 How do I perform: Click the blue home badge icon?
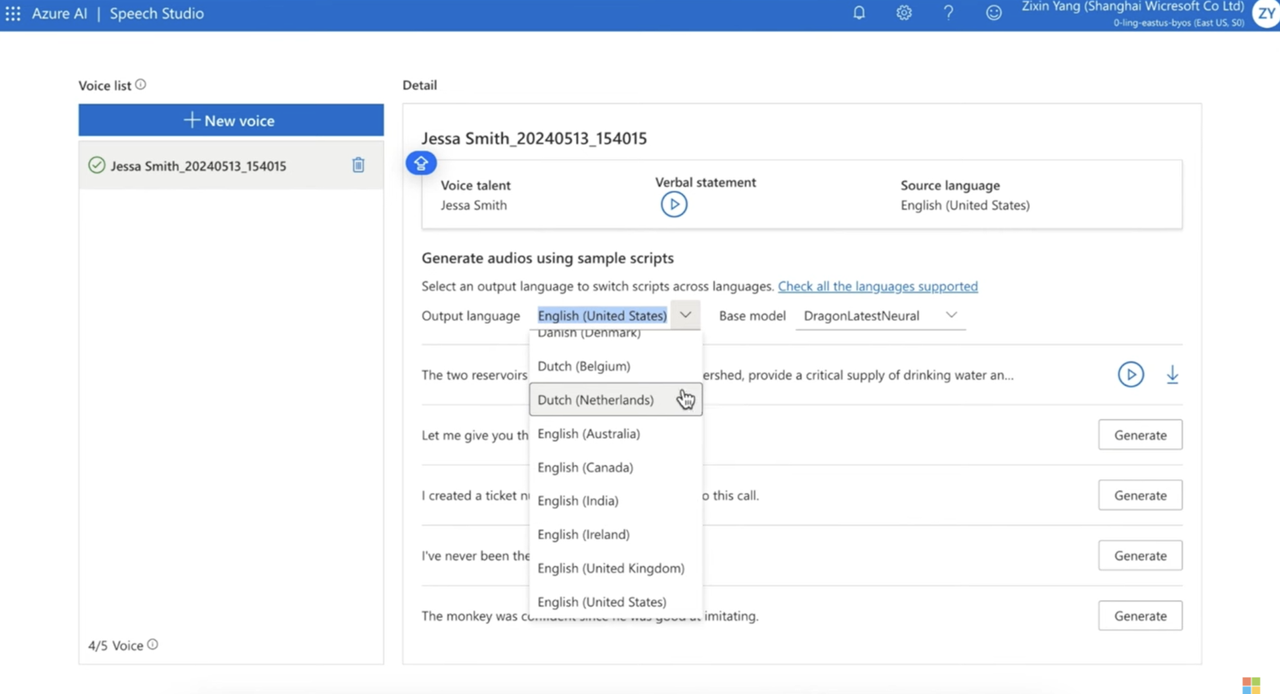pyautogui.click(x=421, y=163)
